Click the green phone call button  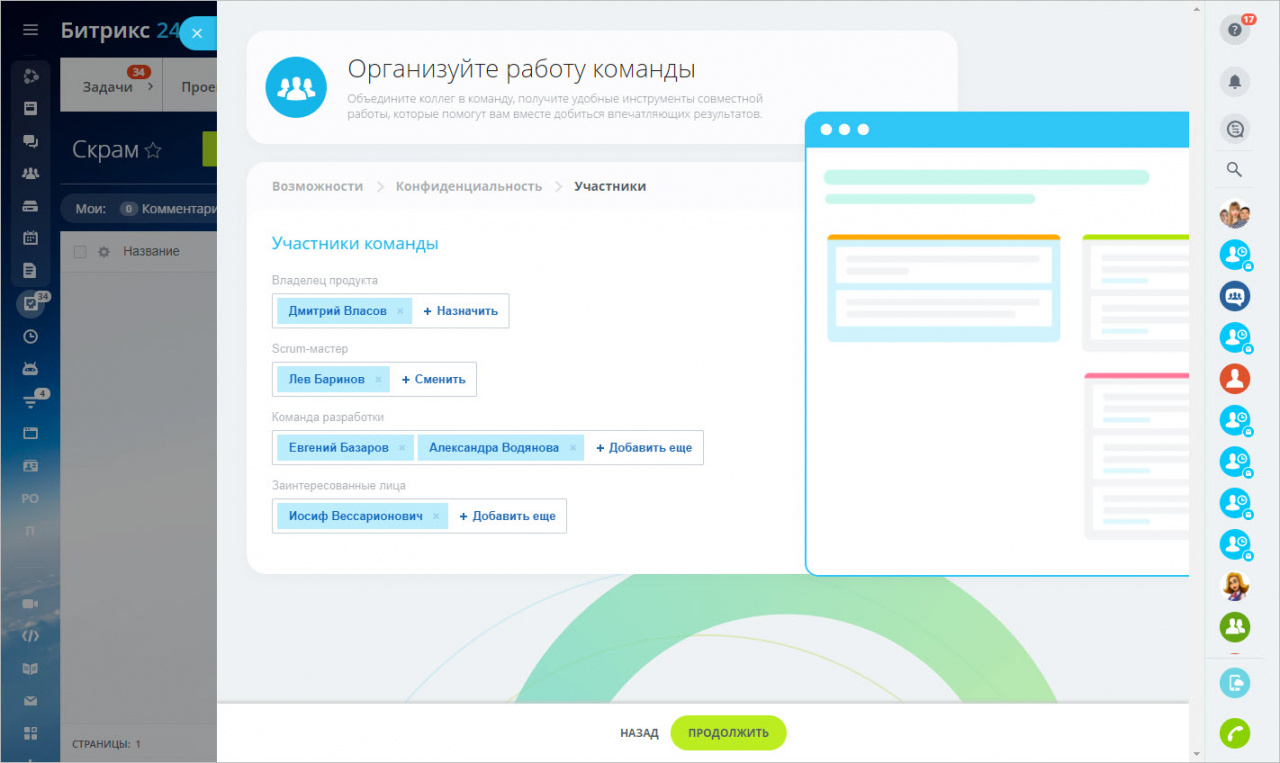point(1235,733)
